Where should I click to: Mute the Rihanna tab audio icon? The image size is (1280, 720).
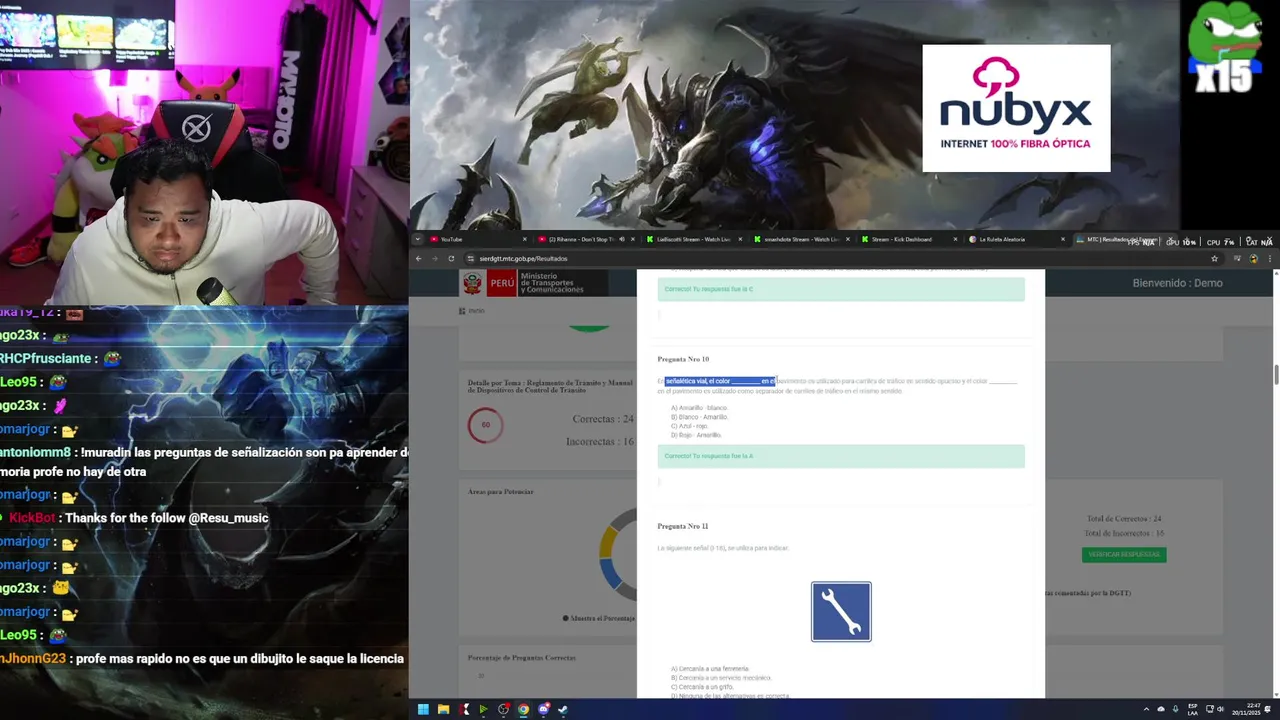coord(621,239)
